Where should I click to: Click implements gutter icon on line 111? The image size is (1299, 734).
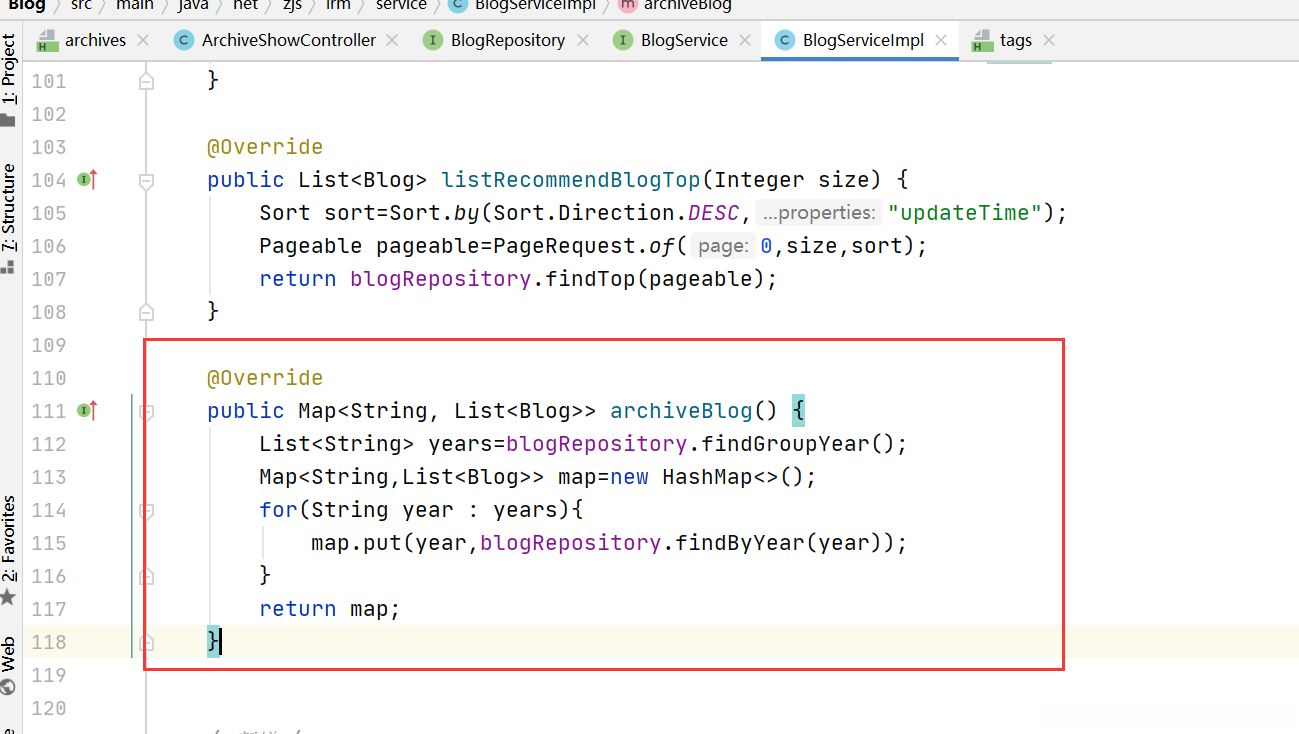pos(88,411)
